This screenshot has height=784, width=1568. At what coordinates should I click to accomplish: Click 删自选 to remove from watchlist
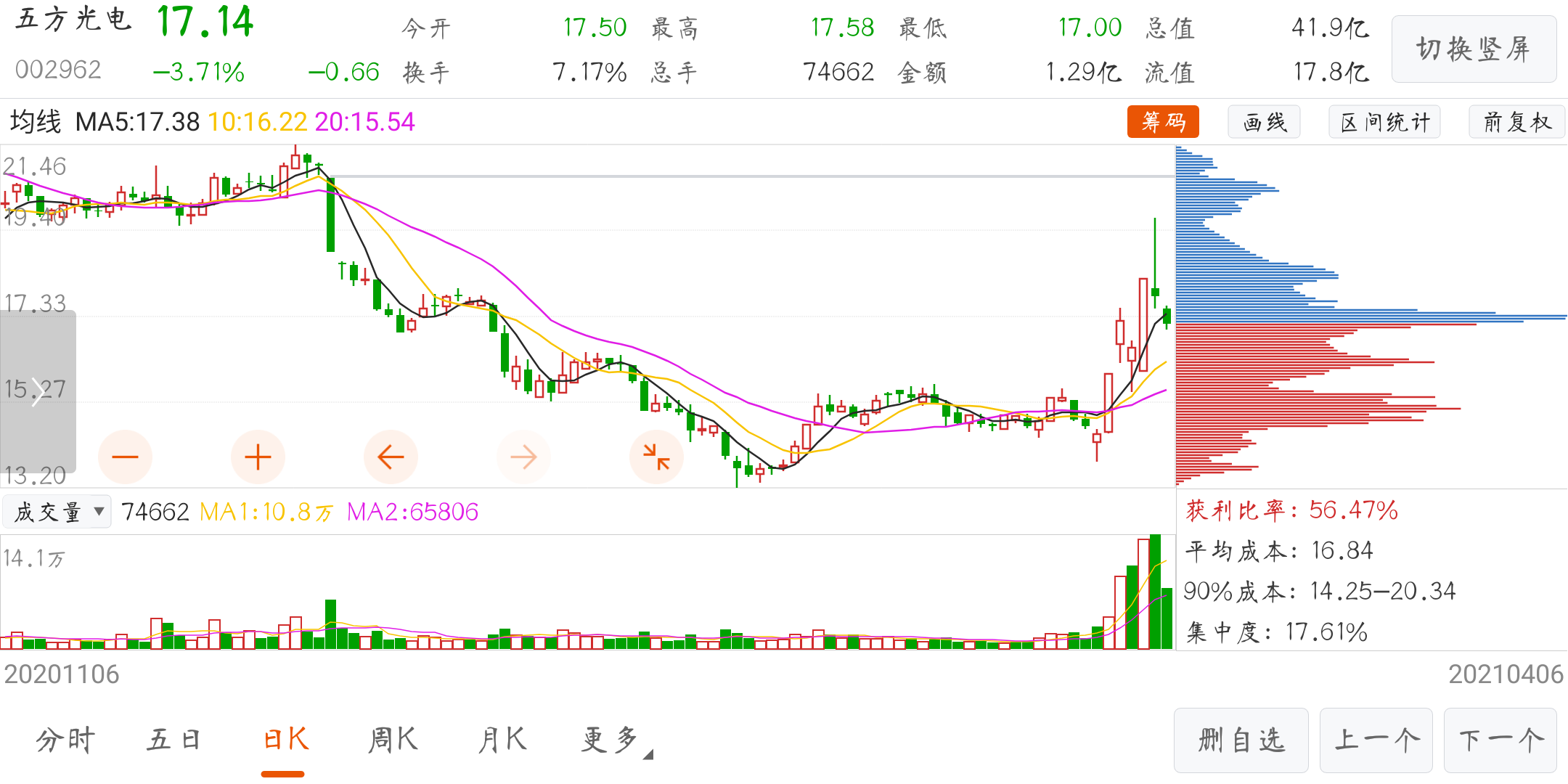[x=1241, y=740]
